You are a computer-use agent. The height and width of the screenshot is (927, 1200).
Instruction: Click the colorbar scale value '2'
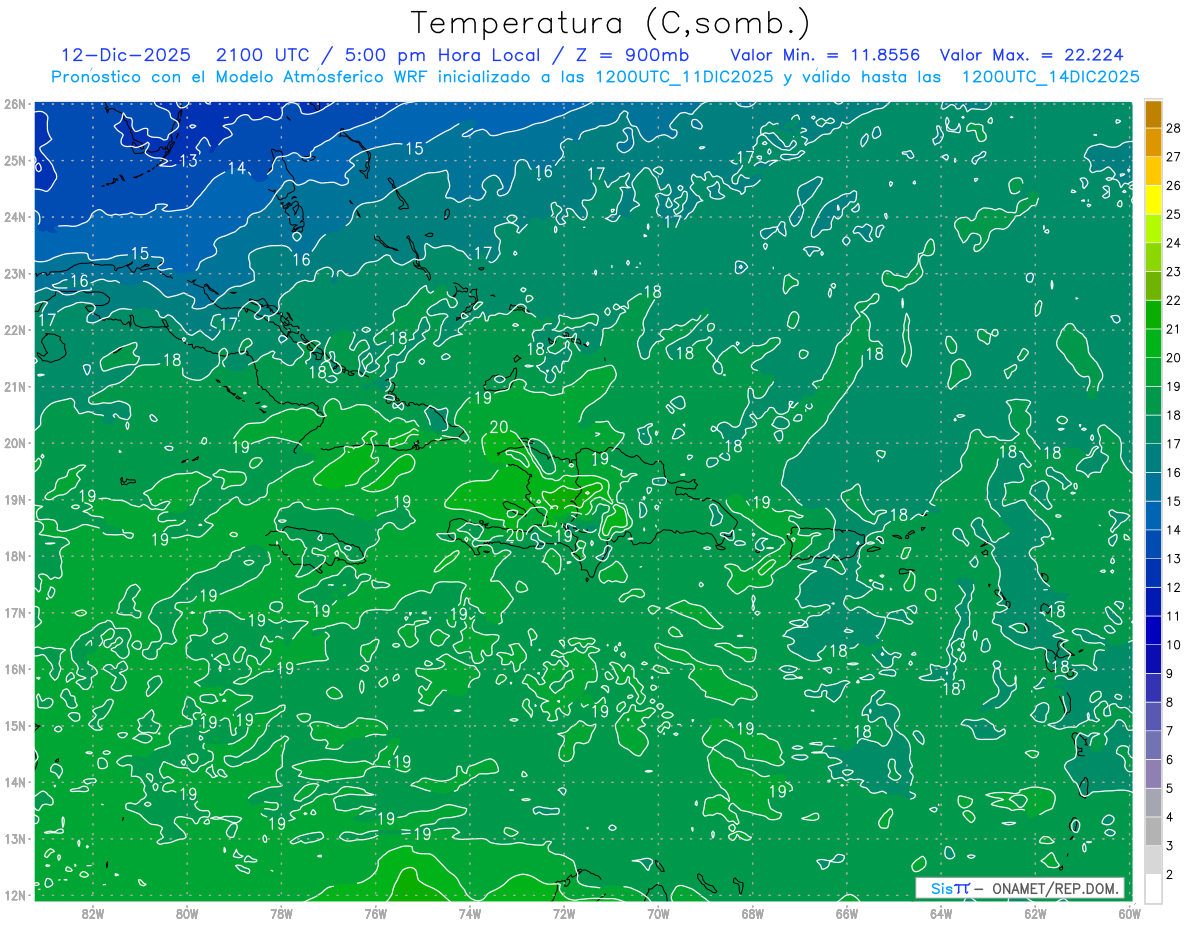(1170, 874)
